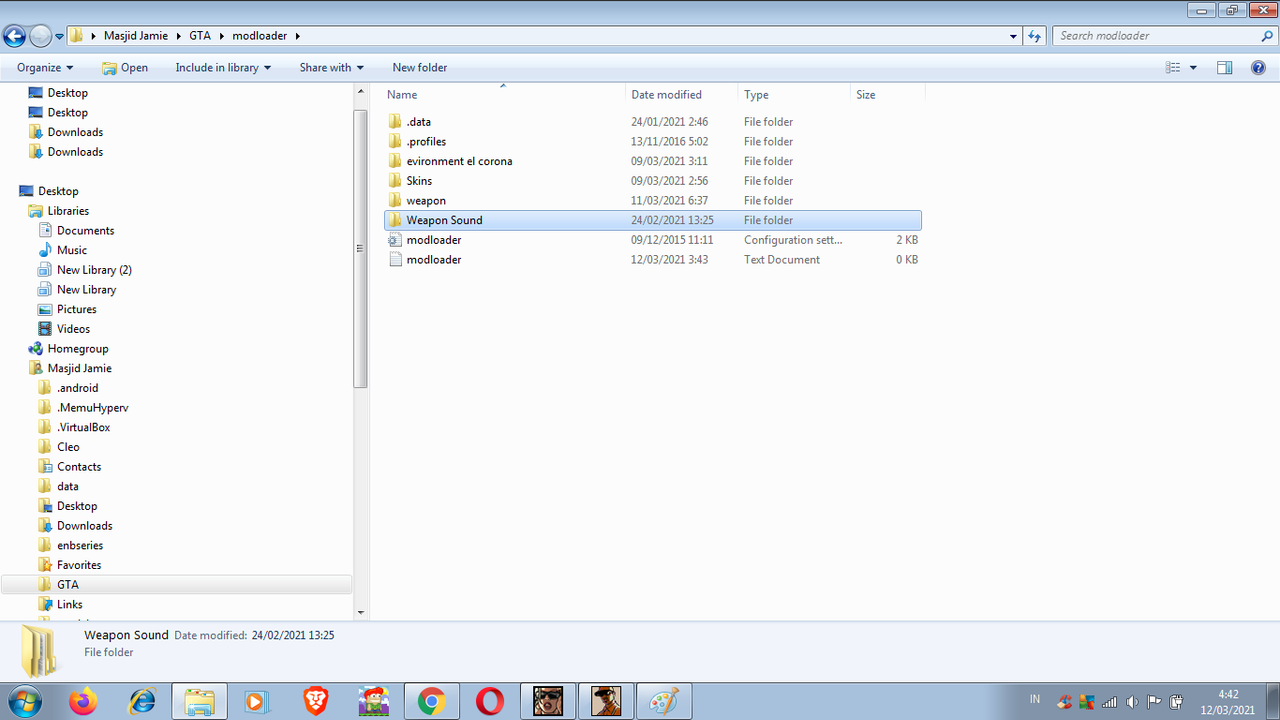Open the view options dropdown arrow
Screen dimensions: 1280x720
(x=1193, y=68)
